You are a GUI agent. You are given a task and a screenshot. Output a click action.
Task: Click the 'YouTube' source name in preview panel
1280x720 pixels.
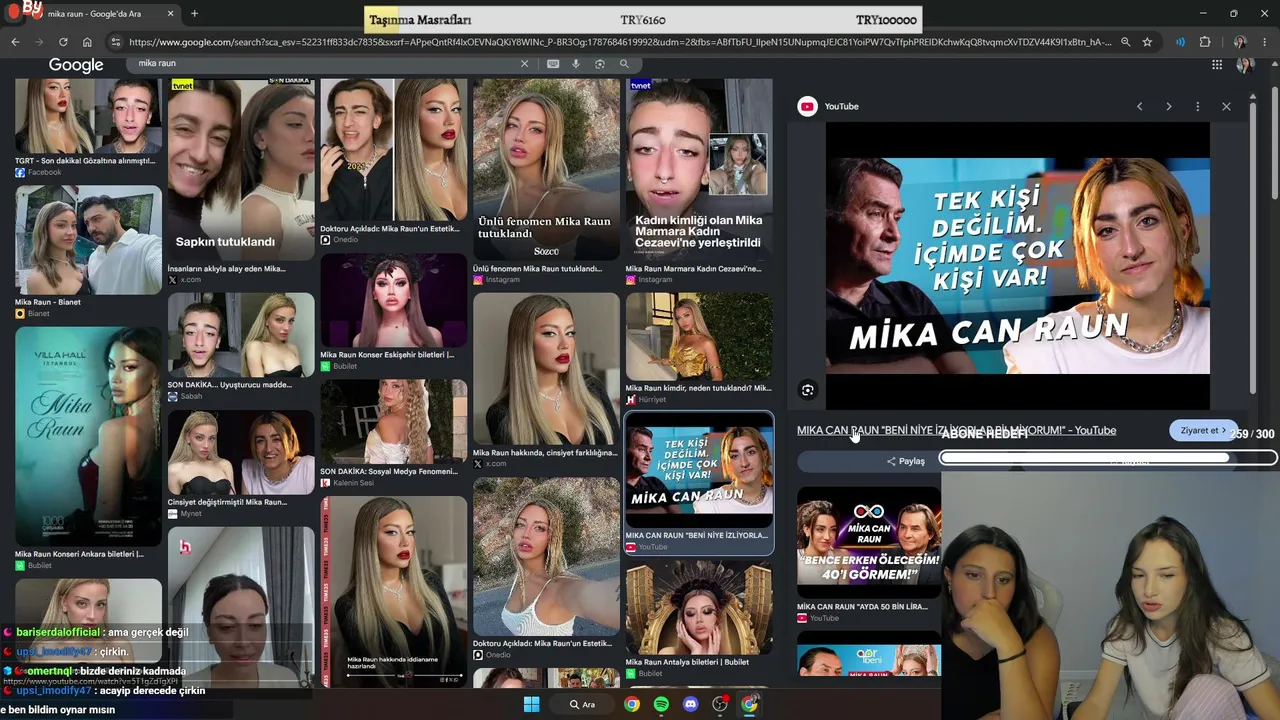[842, 106]
